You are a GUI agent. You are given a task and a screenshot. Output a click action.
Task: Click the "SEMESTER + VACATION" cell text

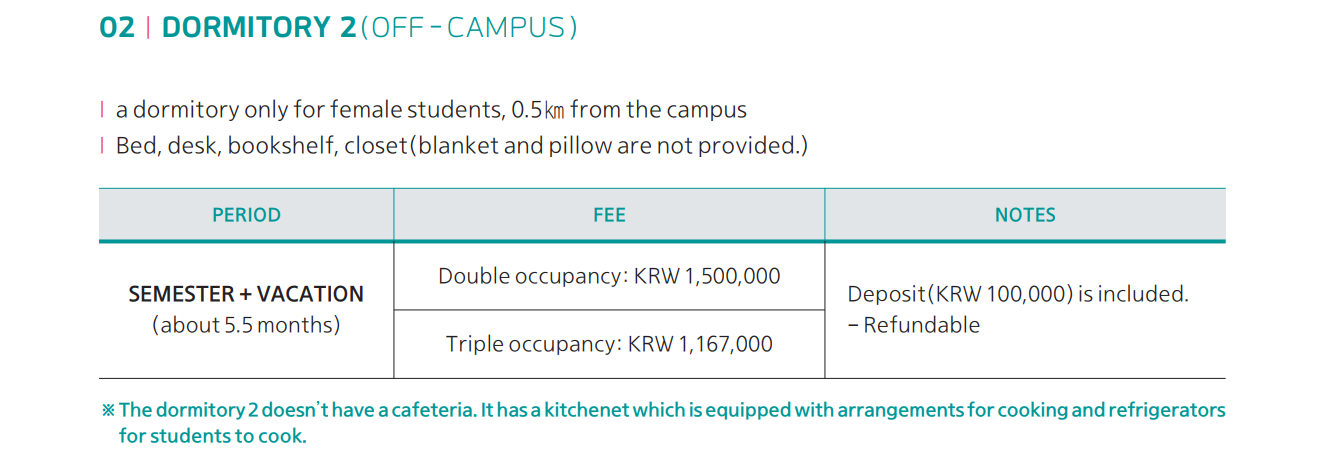coord(246,294)
